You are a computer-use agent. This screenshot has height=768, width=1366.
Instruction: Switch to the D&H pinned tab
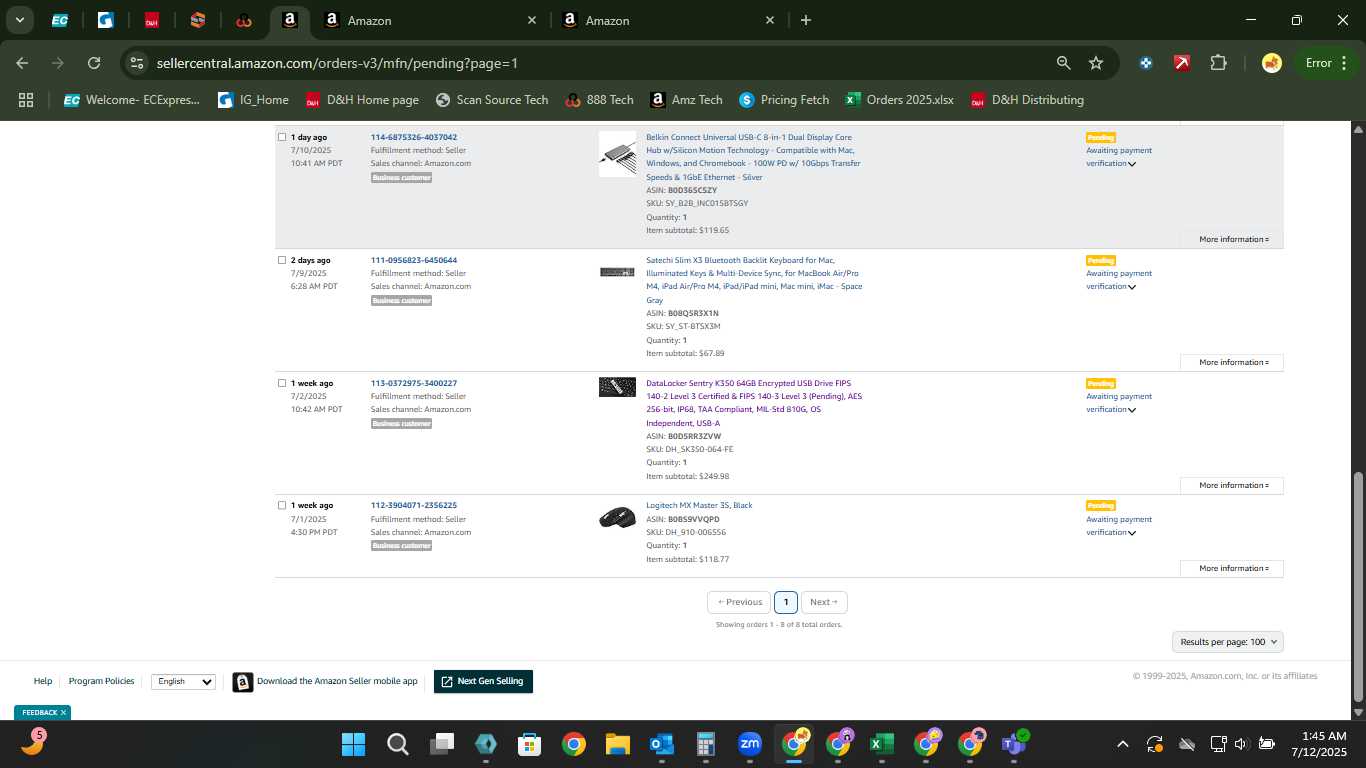(x=152, y=20)
